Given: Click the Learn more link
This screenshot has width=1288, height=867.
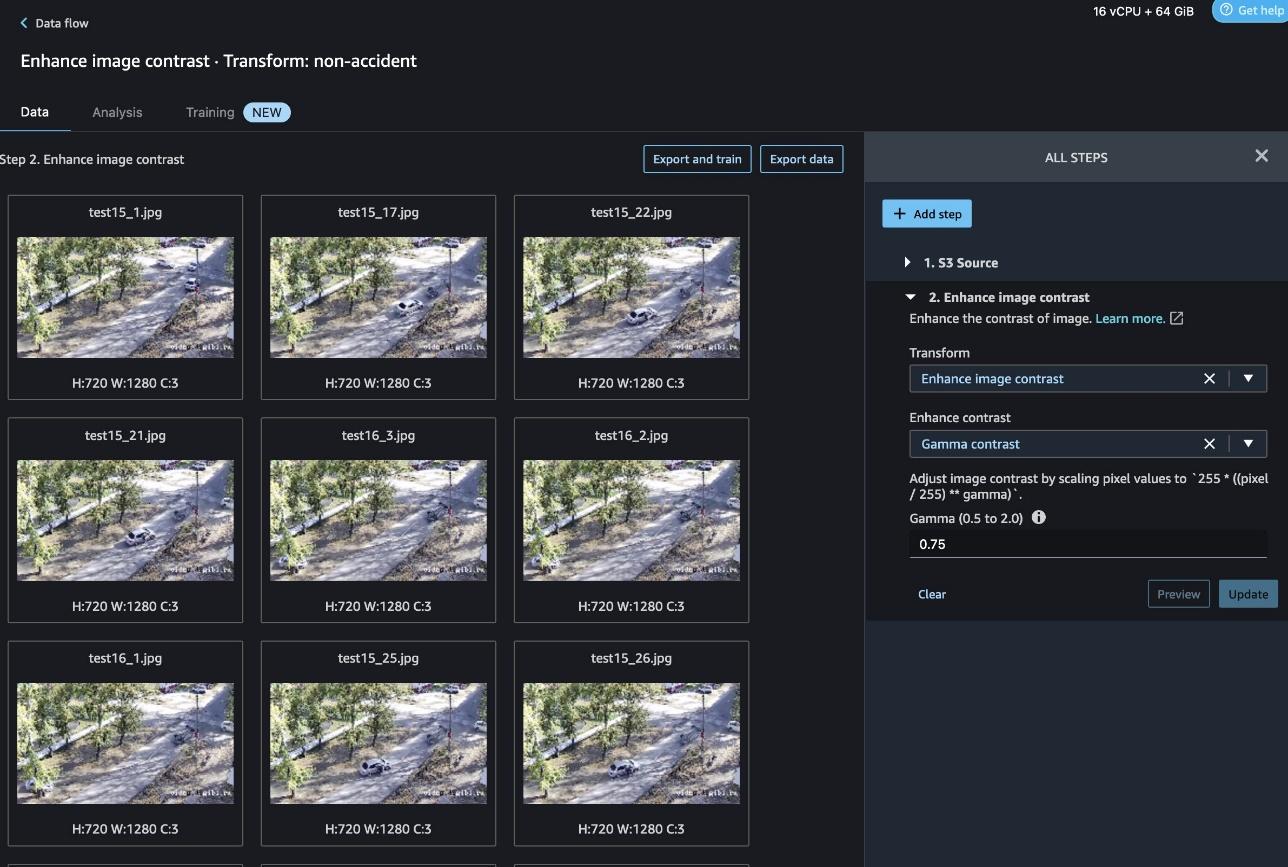Looking at the screenshot, I should coord(1129,319).
